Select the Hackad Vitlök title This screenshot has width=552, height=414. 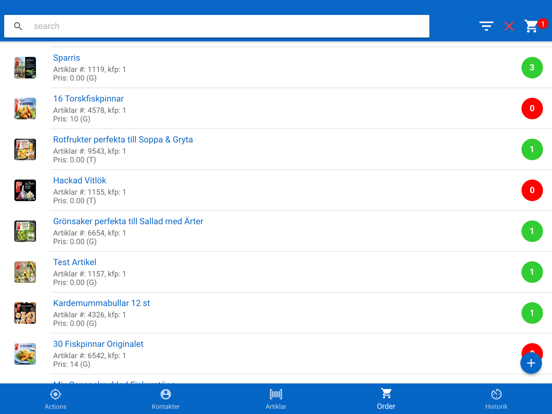[80, 180]
